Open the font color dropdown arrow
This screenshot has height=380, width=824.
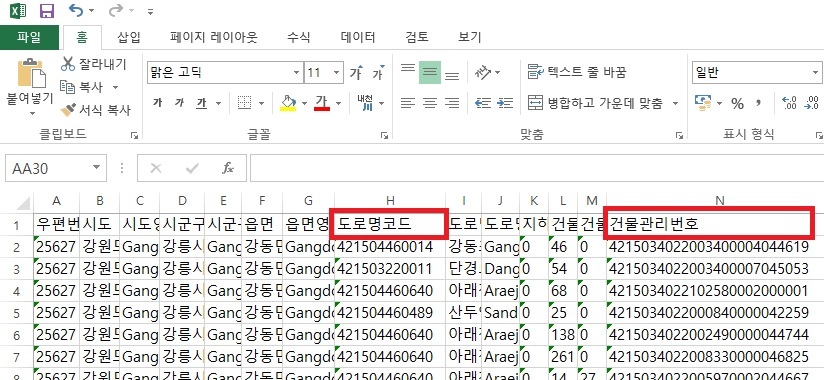[x=338, y=103]
